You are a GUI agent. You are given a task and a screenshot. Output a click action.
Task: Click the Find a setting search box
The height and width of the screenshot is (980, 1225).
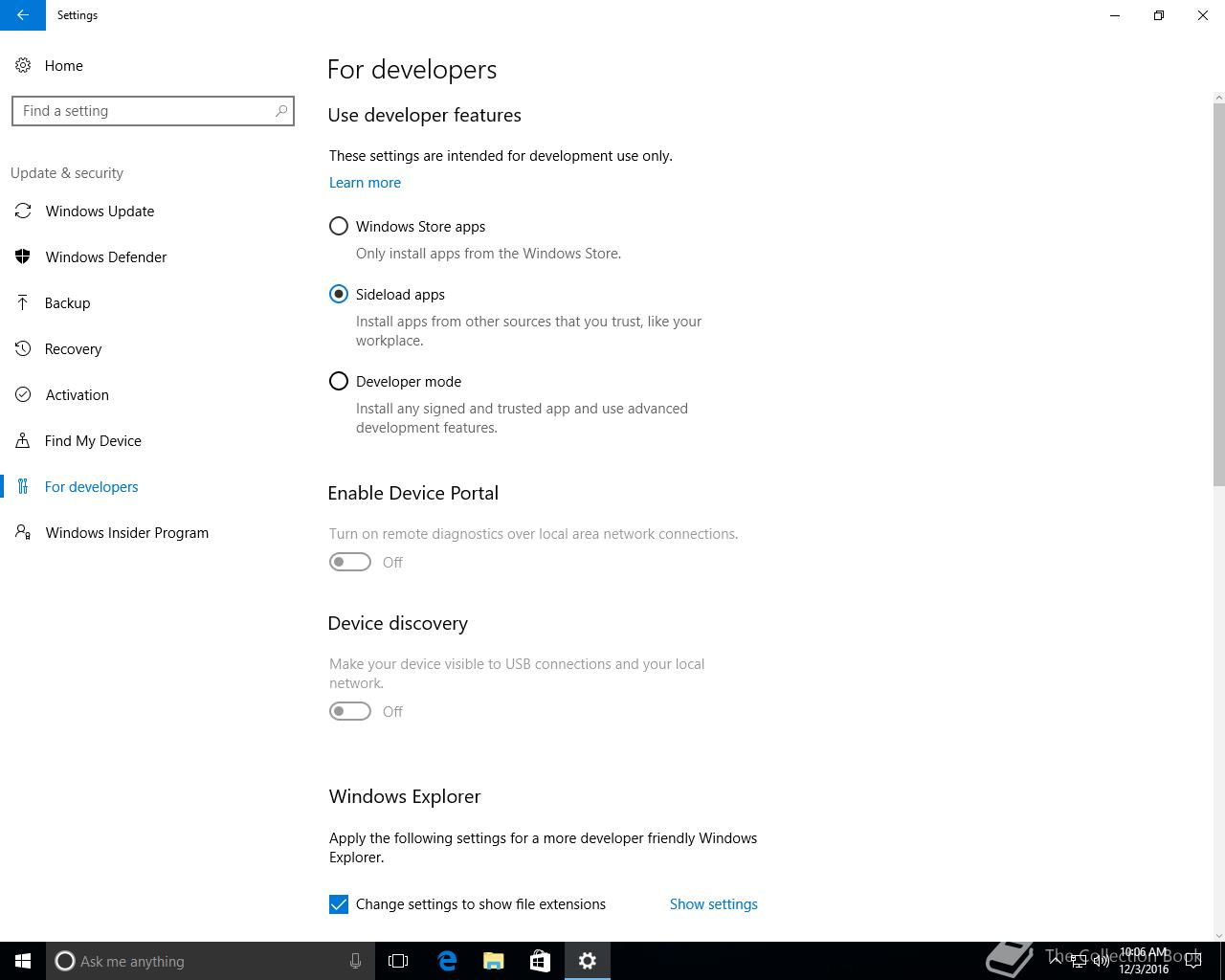[153, 111]
